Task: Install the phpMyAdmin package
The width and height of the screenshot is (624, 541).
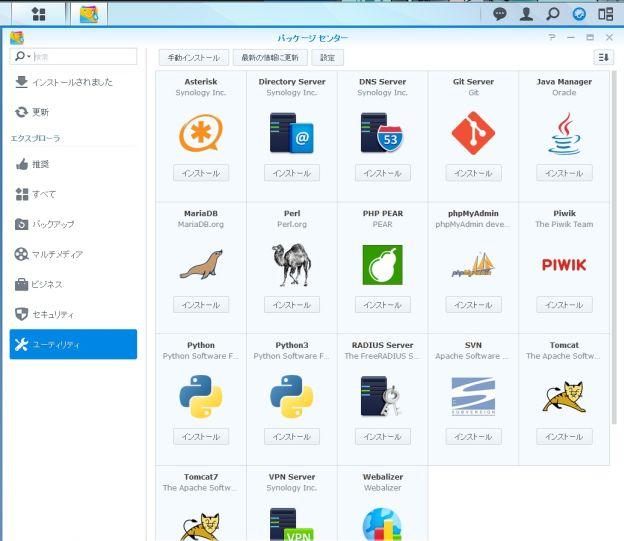Action: pyautogui.click(x=473, y=305)
